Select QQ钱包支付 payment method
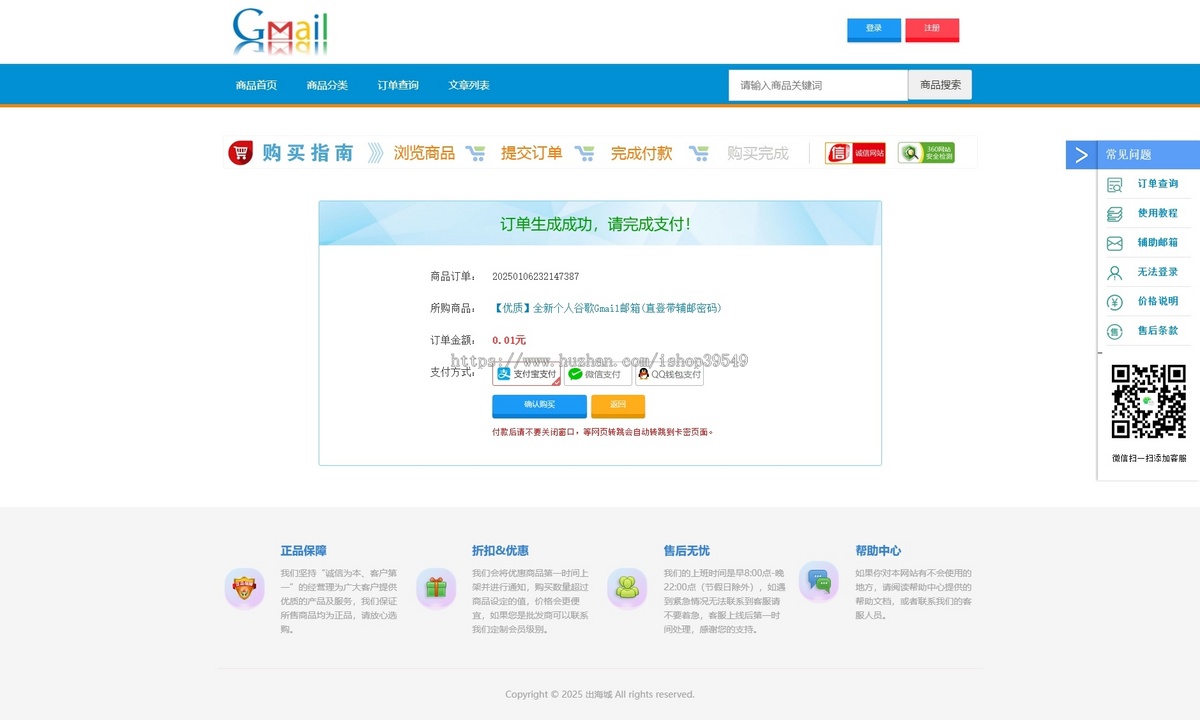1200x720 pixels. pyautogui.click(x=669, y=374)
